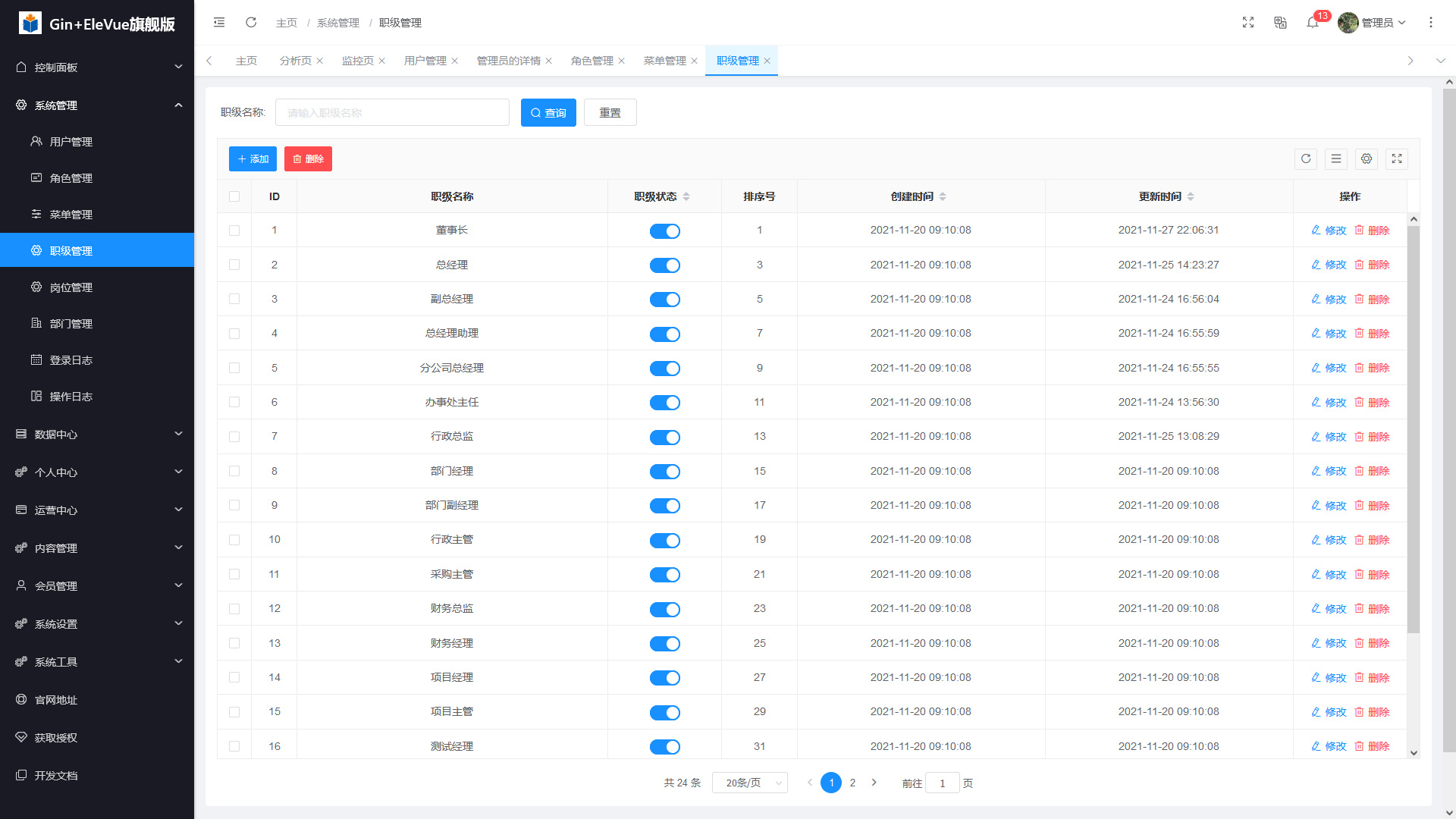Screen dimensions: 1456x819
Task: Open table column settings gear icon
Action: click(1367, 158)
